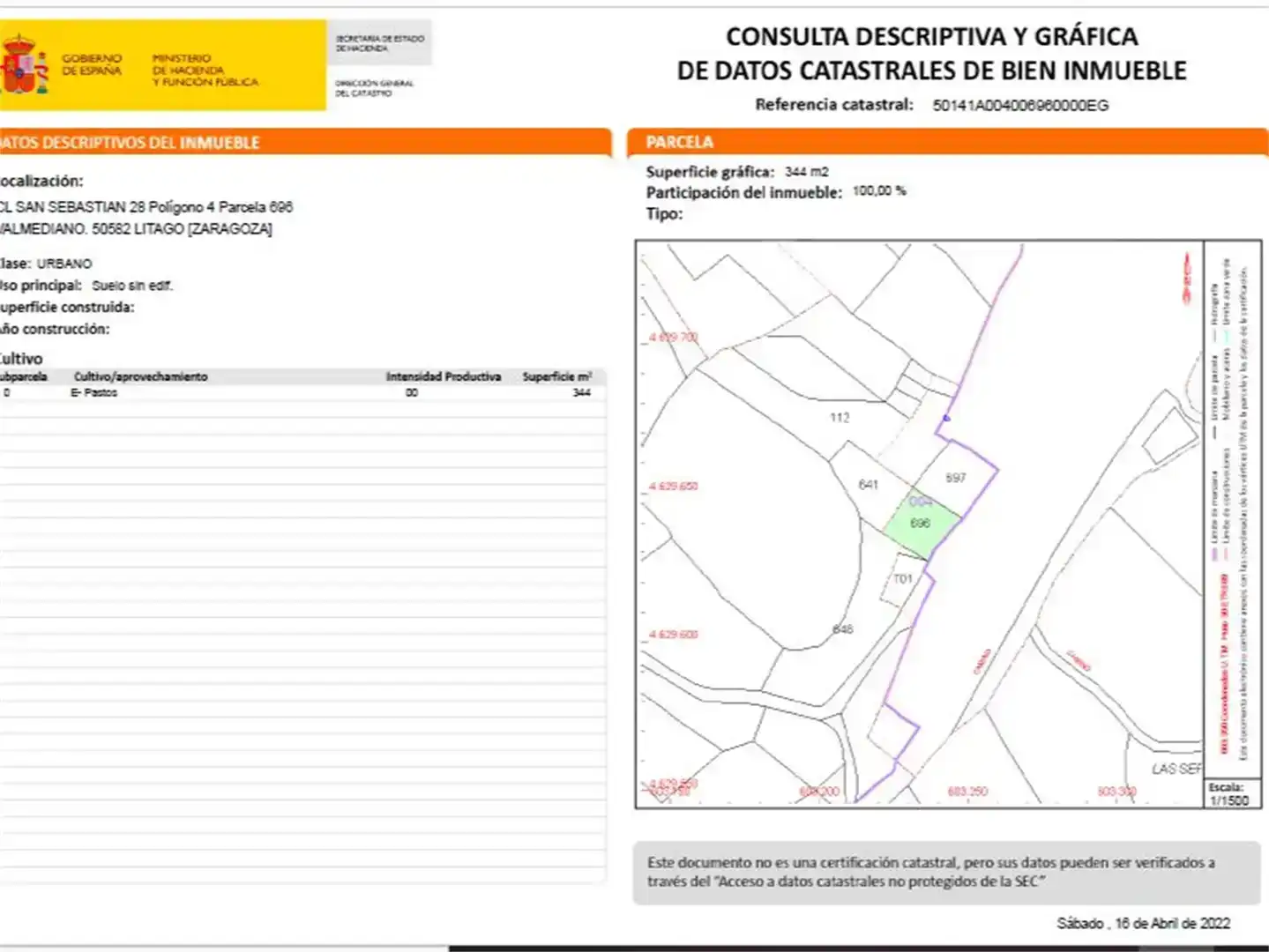Click parcel 112 label on the map

click(840, 418)
